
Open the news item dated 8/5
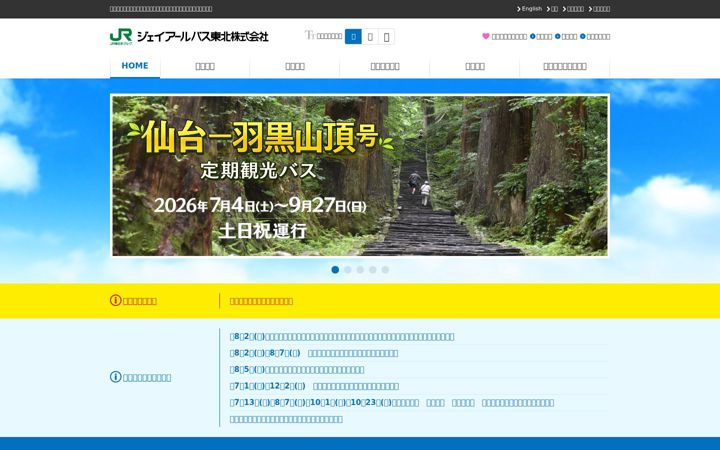pyautogui.click(x=297, y=370)
